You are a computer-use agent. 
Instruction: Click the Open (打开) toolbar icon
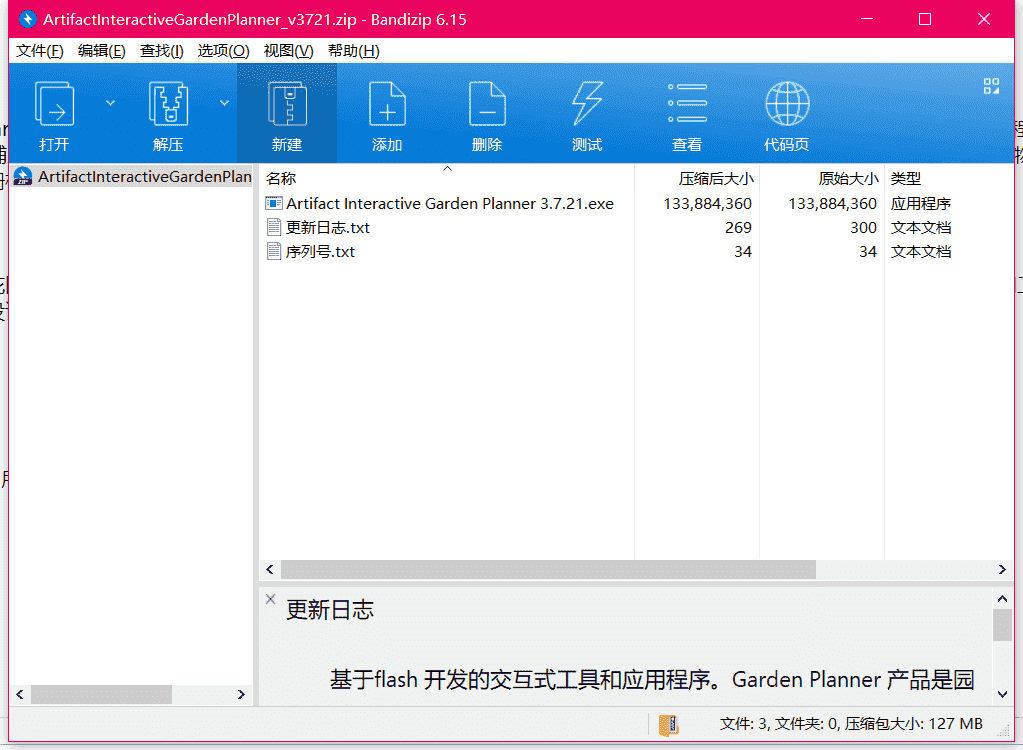pos(54,103)
